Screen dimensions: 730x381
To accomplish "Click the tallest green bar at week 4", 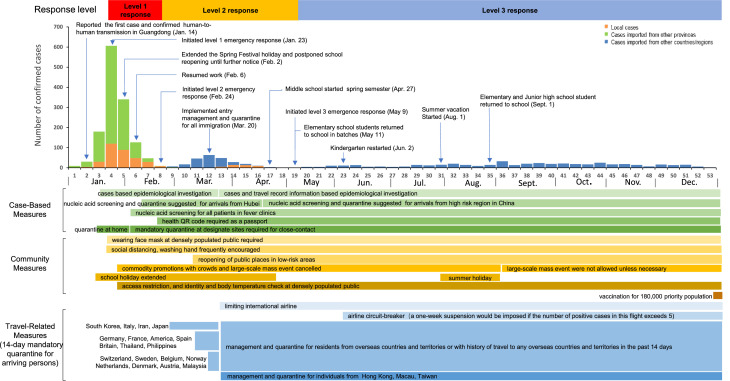I will [111, 95].
